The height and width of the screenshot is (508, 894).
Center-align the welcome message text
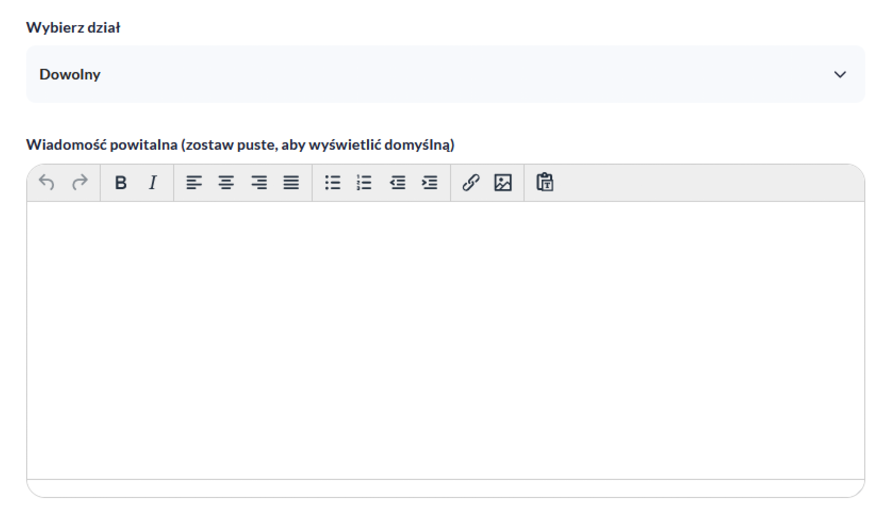coord(226,183)
